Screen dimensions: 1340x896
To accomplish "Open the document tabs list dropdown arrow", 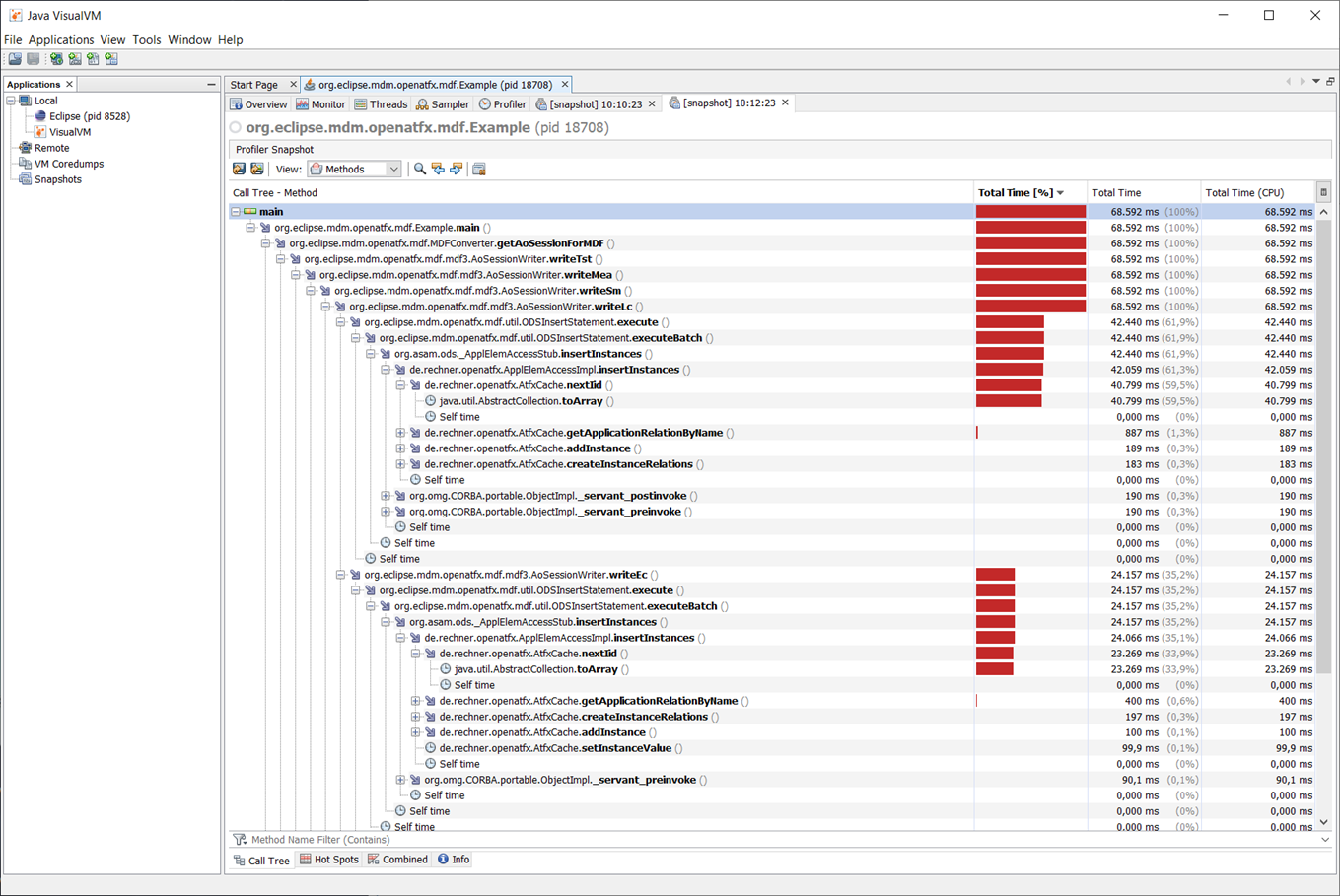I will (1315, 82).
